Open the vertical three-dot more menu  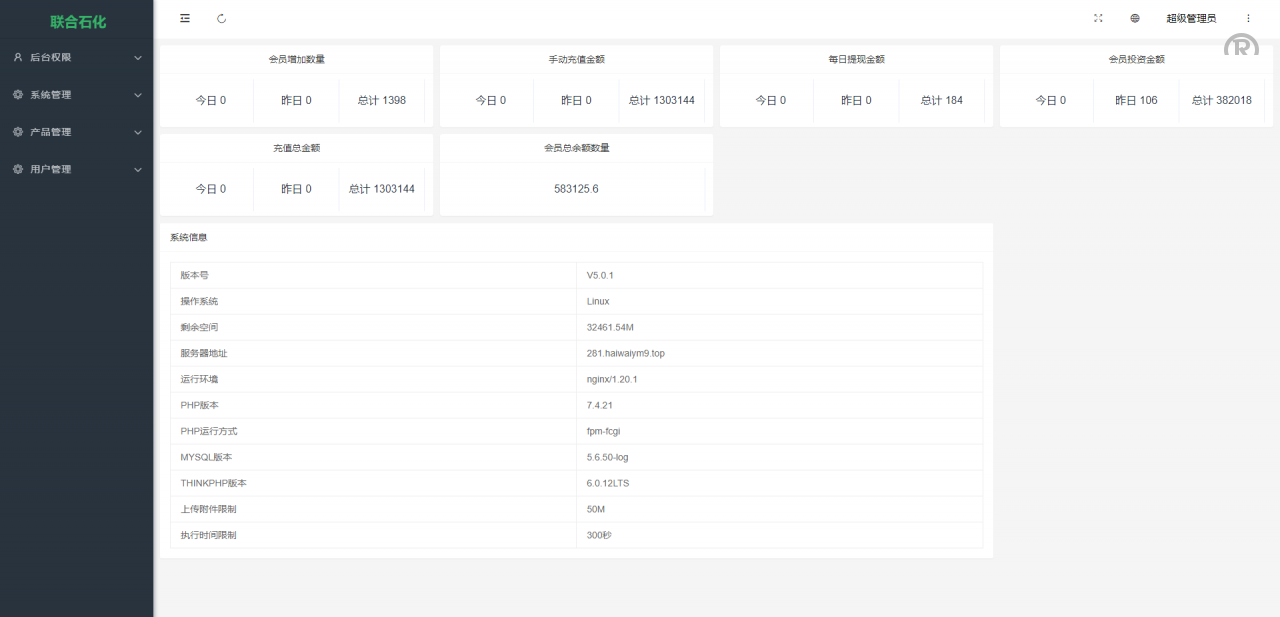1248,18
